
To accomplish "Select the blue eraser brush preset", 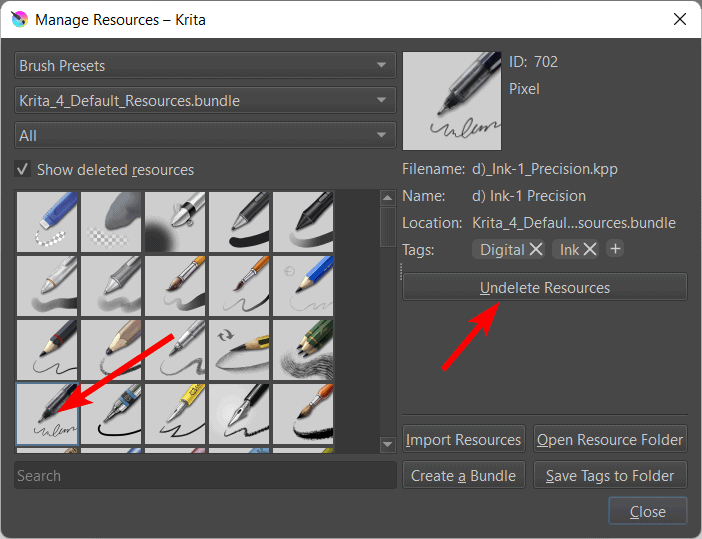I will (48, 222).
